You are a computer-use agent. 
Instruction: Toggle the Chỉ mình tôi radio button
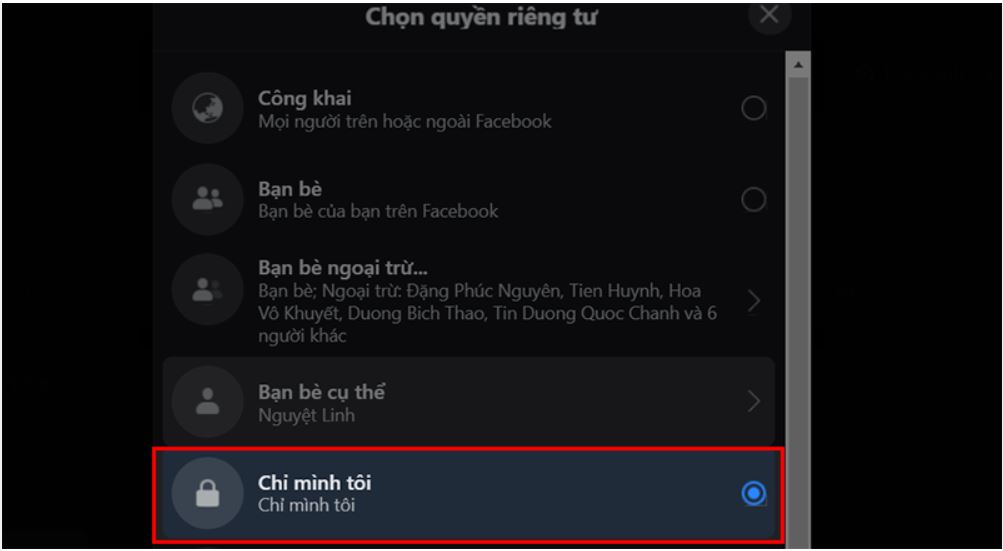click(x=754, y=493)
